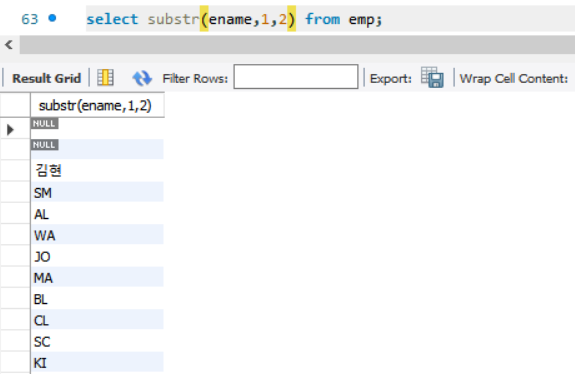Click the from keyword in query
This screenshot has height=374, width=575.
[322, 19]
